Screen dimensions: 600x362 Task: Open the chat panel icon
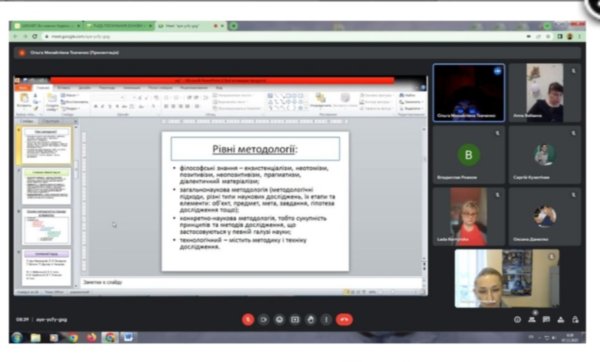pyautogui.click(x=546, y=320)
